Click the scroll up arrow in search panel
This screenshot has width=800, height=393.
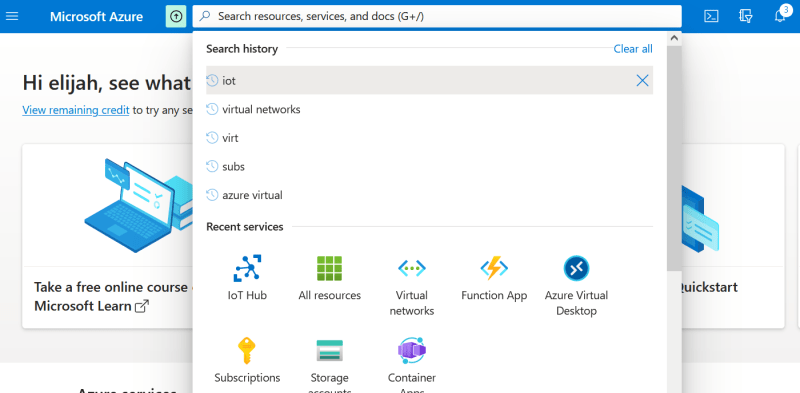(673, 38)
